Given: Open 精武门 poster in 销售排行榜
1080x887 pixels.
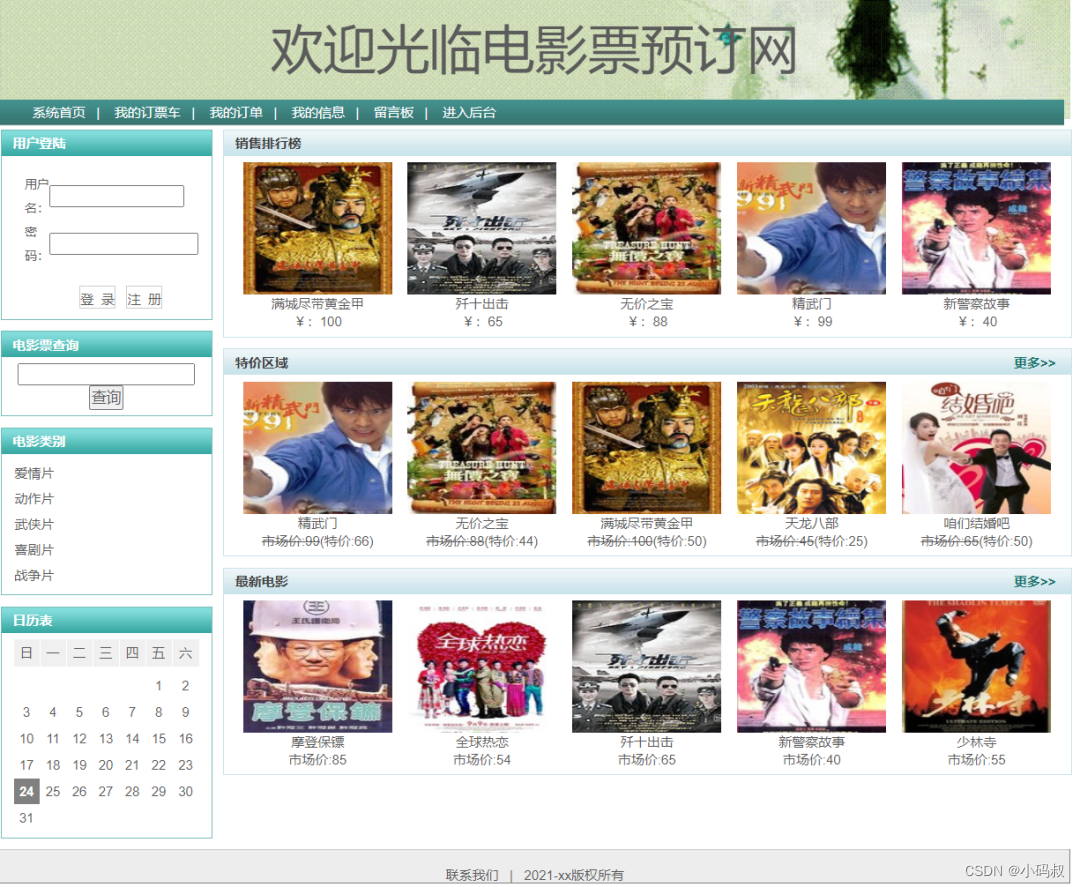Looking at the screenshot, I should (811, 228).
